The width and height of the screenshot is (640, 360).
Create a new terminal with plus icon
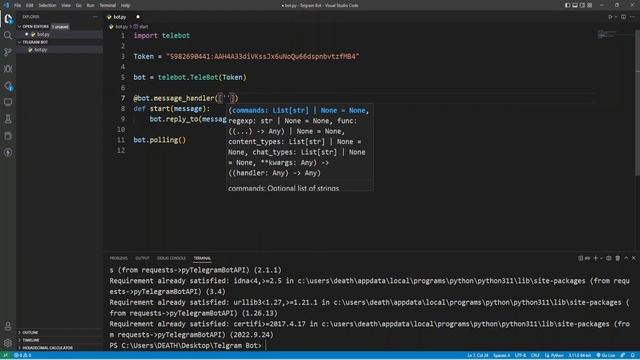596,258
